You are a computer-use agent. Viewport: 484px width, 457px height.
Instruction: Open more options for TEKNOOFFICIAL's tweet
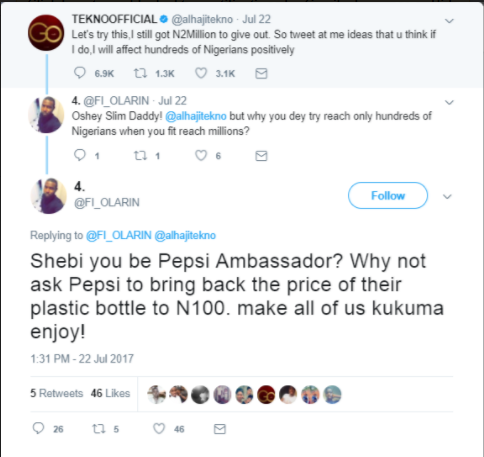point(449,21)
